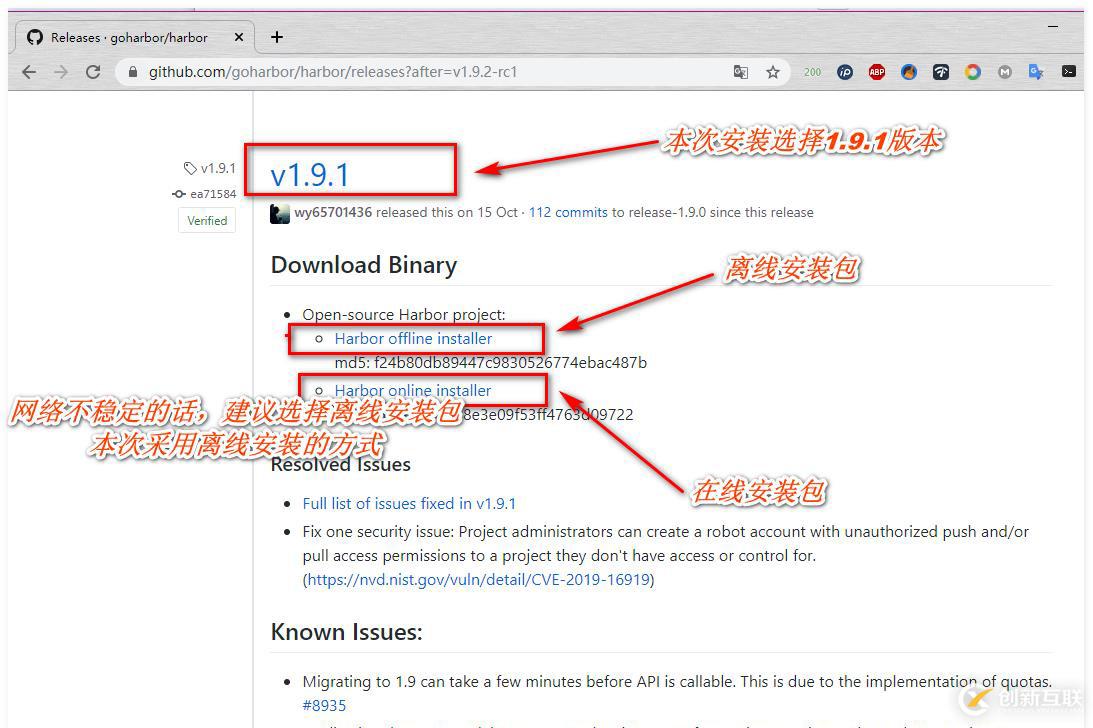Click the Download Binary heading

(364, 265)
